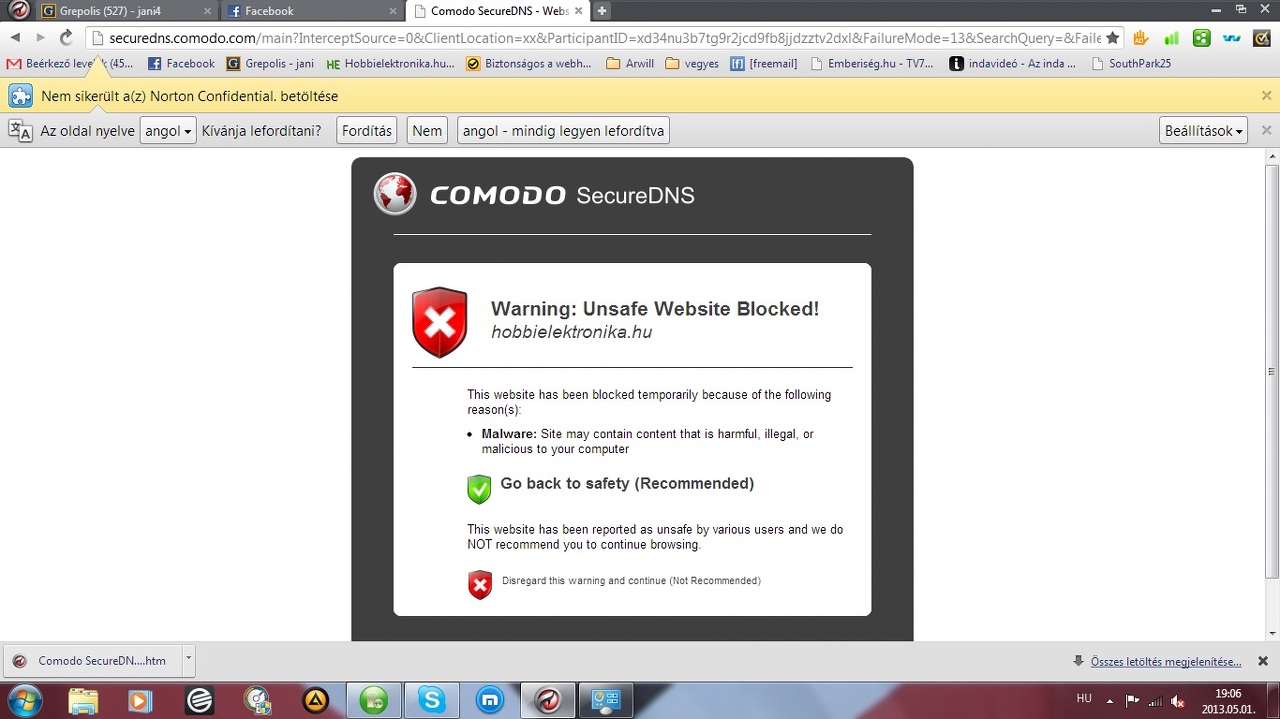Click 'Go back to safety (Recommended)'

coord(627,483)
